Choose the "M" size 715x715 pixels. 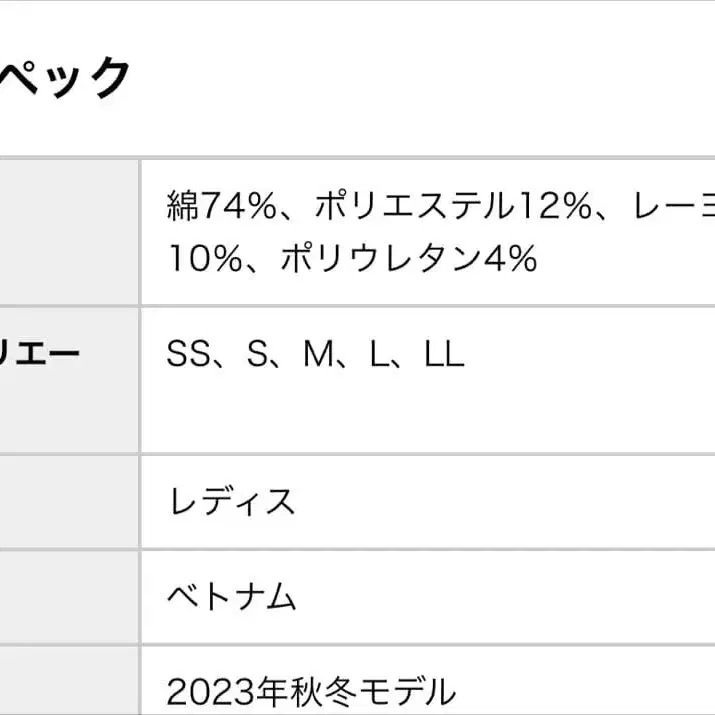[x=316, y=354]
